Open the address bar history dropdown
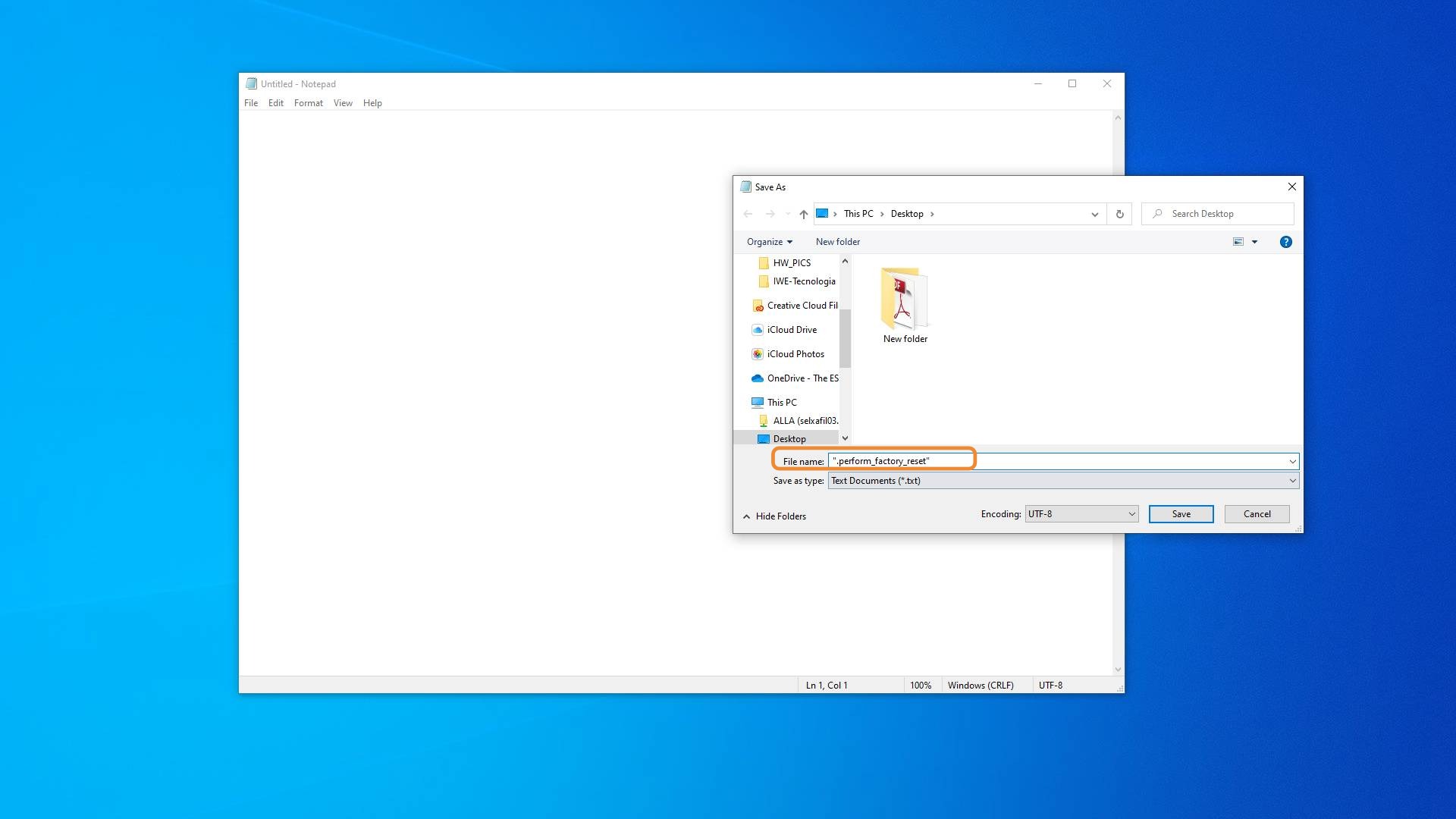This screenshot has width=1456, height=819. click(1094, 214)
